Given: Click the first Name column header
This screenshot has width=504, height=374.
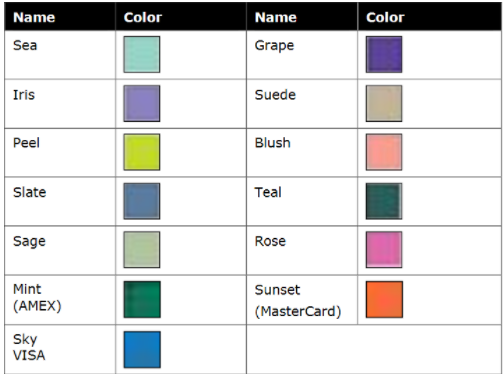Looking at the screenshot, I should [34, 17].
